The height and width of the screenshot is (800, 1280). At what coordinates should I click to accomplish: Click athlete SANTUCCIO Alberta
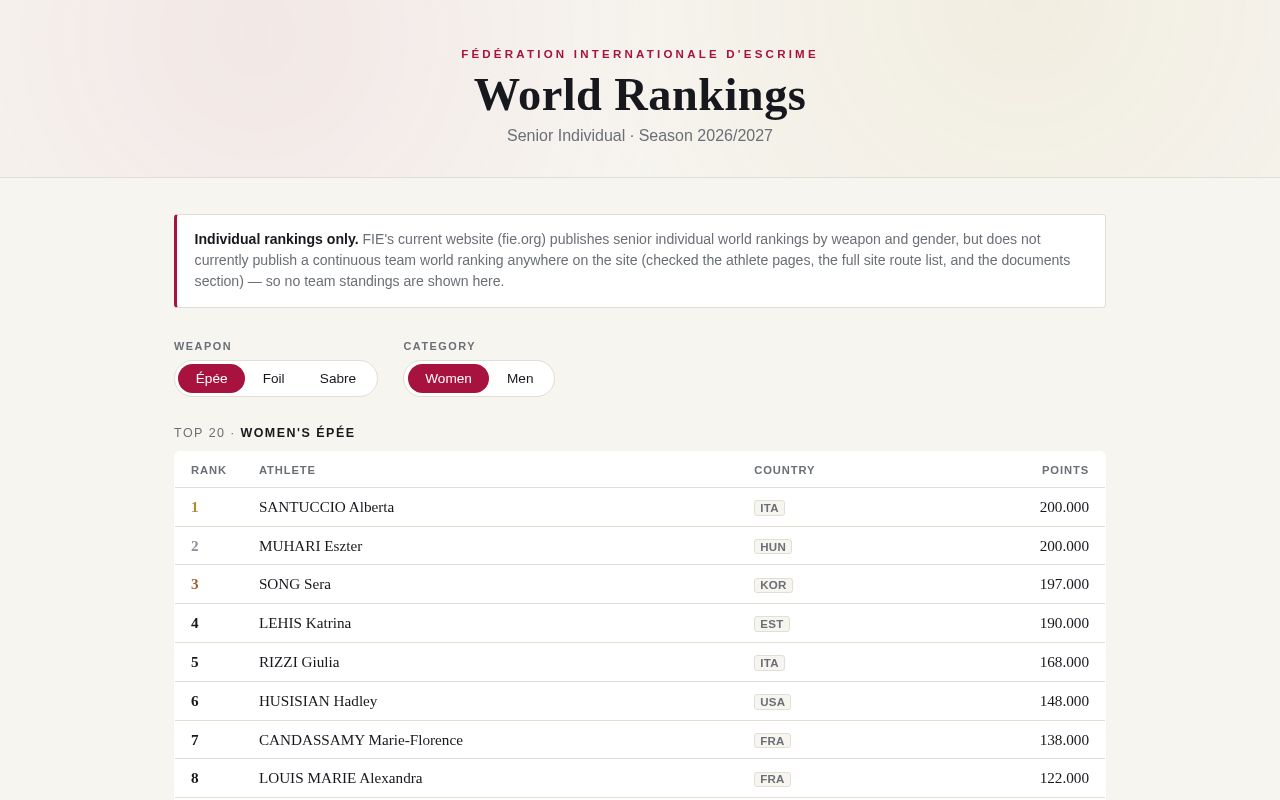pos(326,507)
